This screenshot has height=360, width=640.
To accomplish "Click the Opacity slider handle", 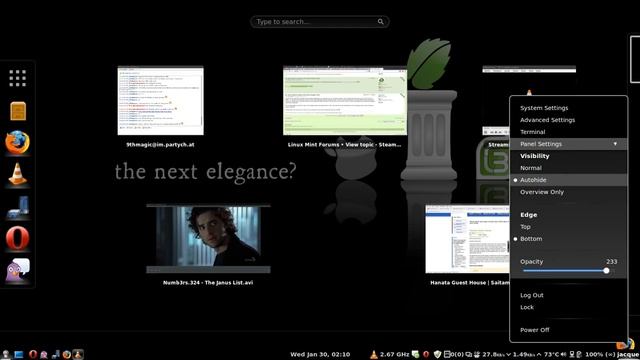I will (x=606, y=271).
